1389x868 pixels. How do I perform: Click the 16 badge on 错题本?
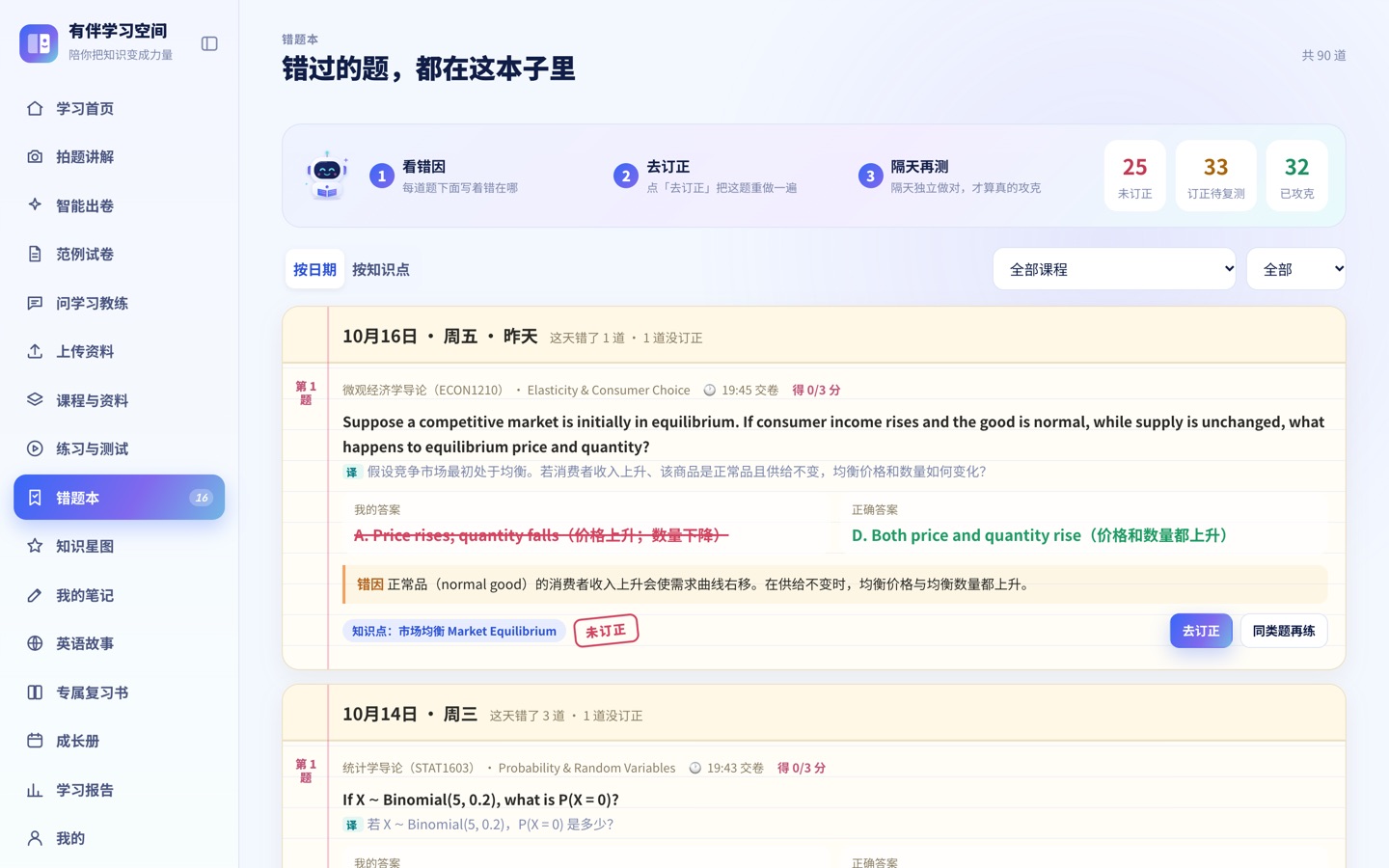[201, 498]
